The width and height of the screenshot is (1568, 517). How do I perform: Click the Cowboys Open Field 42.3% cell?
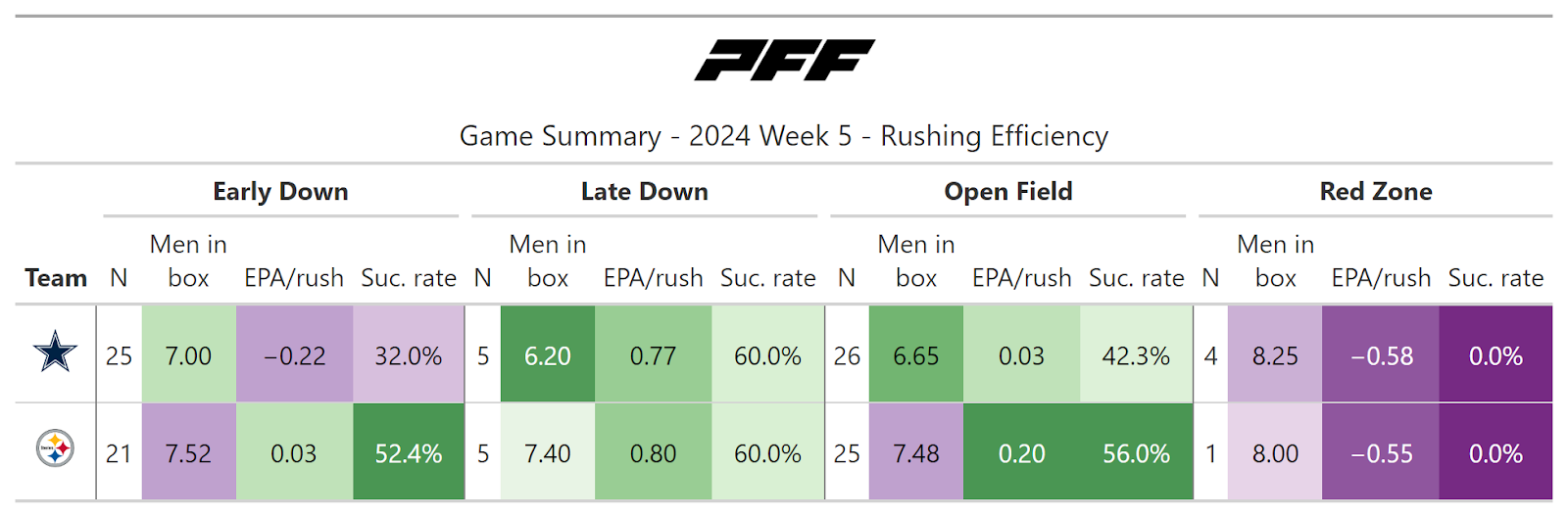[x=1136, y=355]
